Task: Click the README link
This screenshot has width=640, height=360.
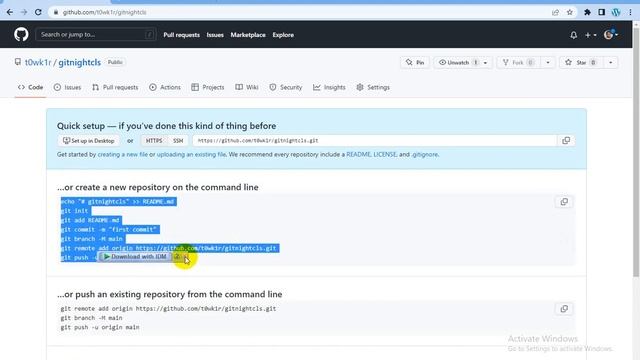Action: pos(358,155)
